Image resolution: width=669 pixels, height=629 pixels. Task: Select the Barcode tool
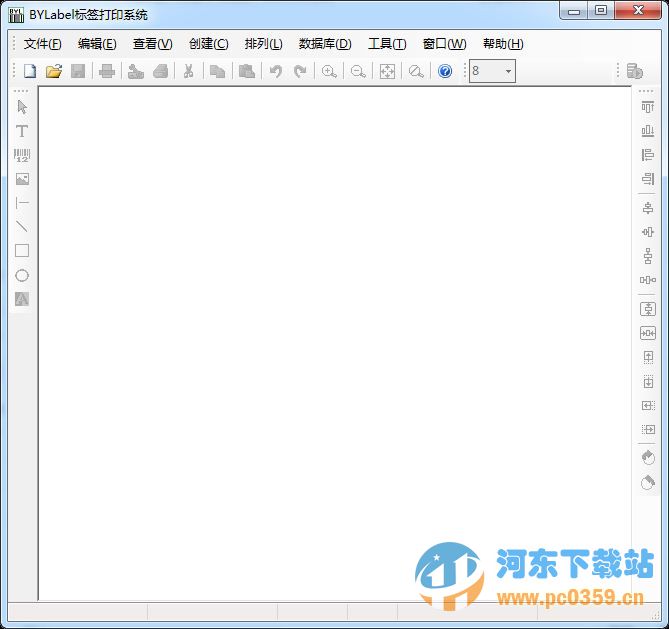(x=22, y=155)
